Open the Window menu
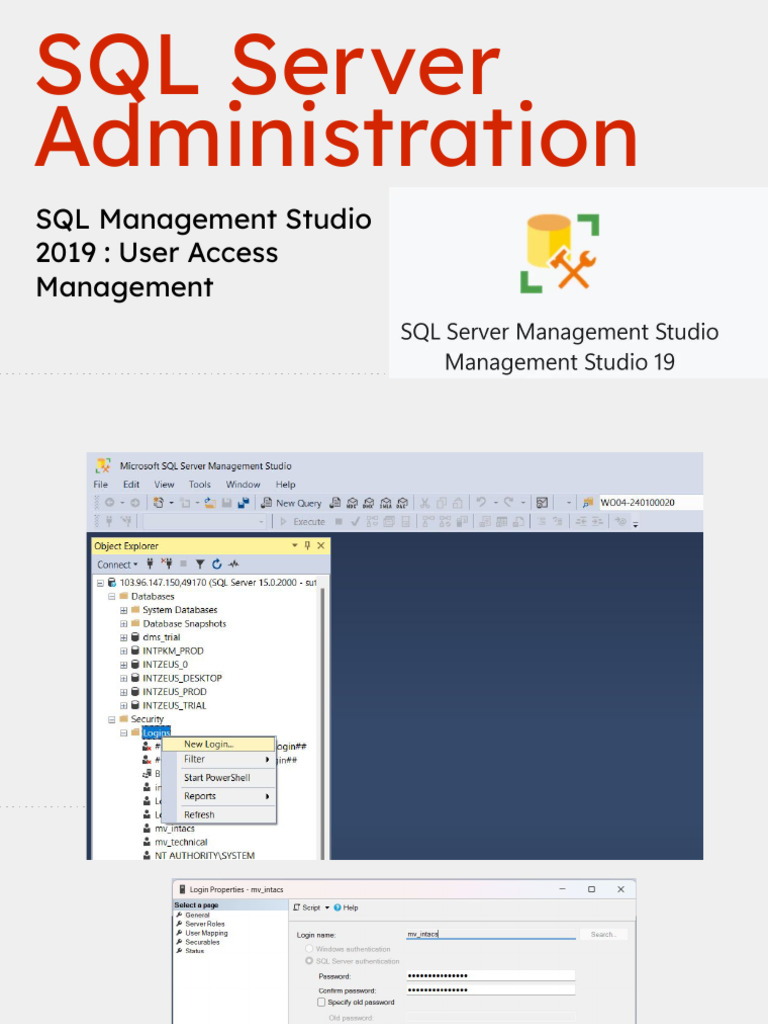Viewport: 768px width, 1024px height. pos(243,485)
